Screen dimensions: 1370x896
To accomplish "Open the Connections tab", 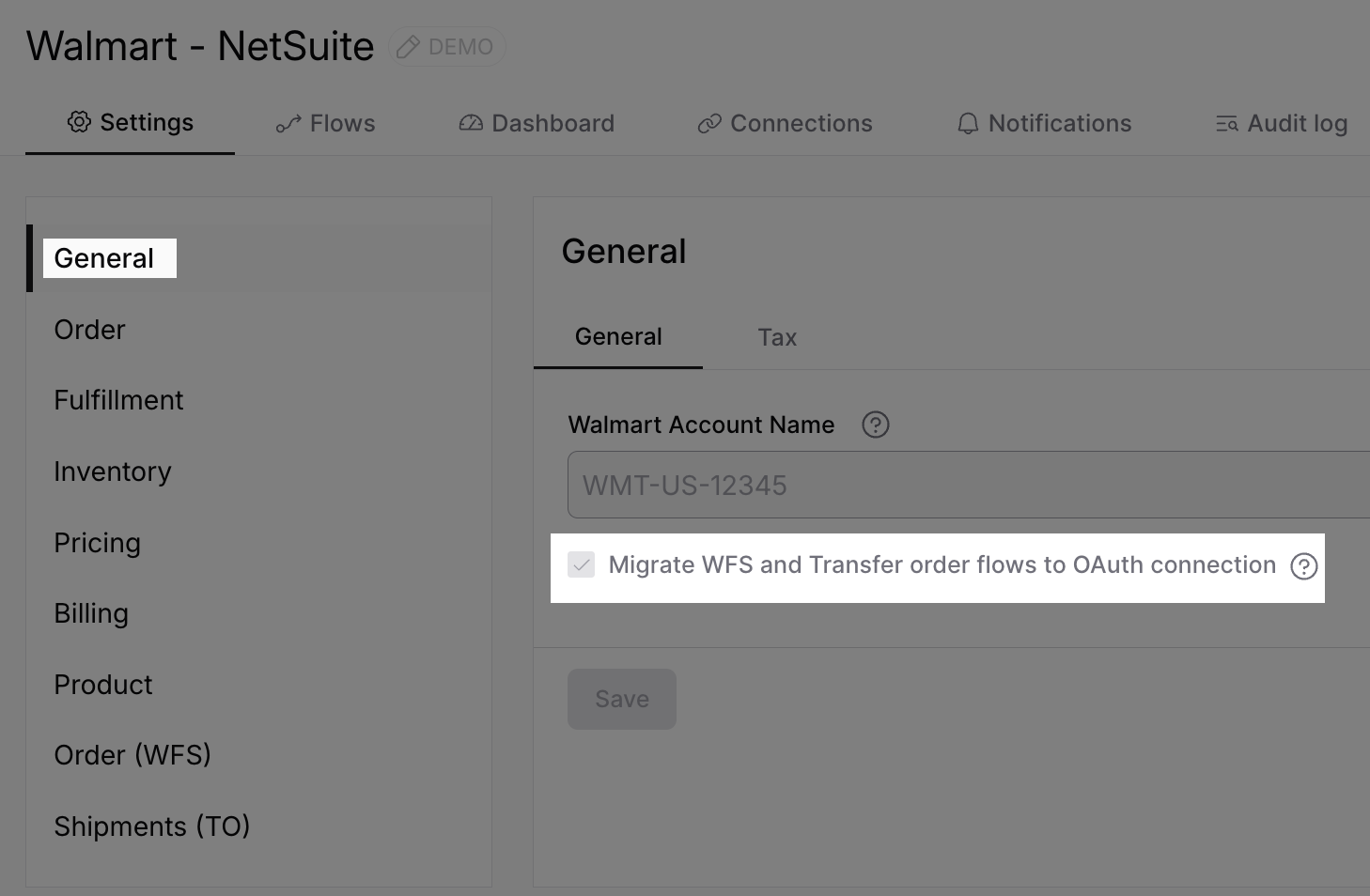I will click(785, 123).
